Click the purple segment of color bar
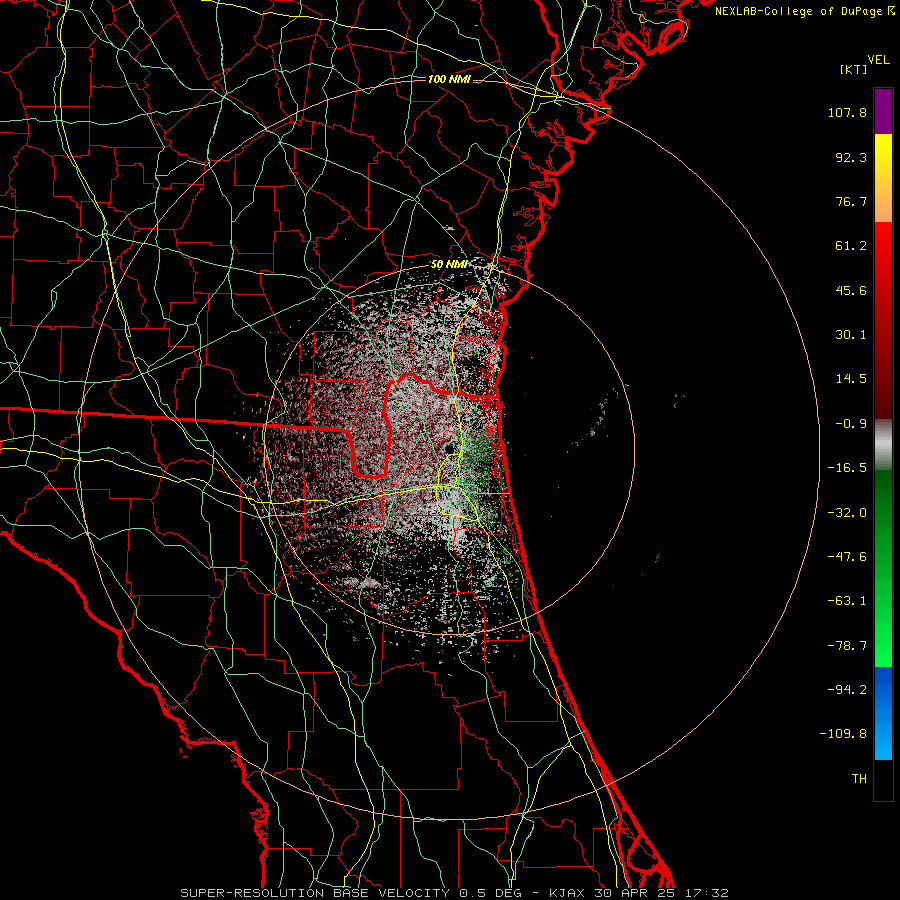Image resolution: width=900 pixels, height=900 pixels. point(883,111)
